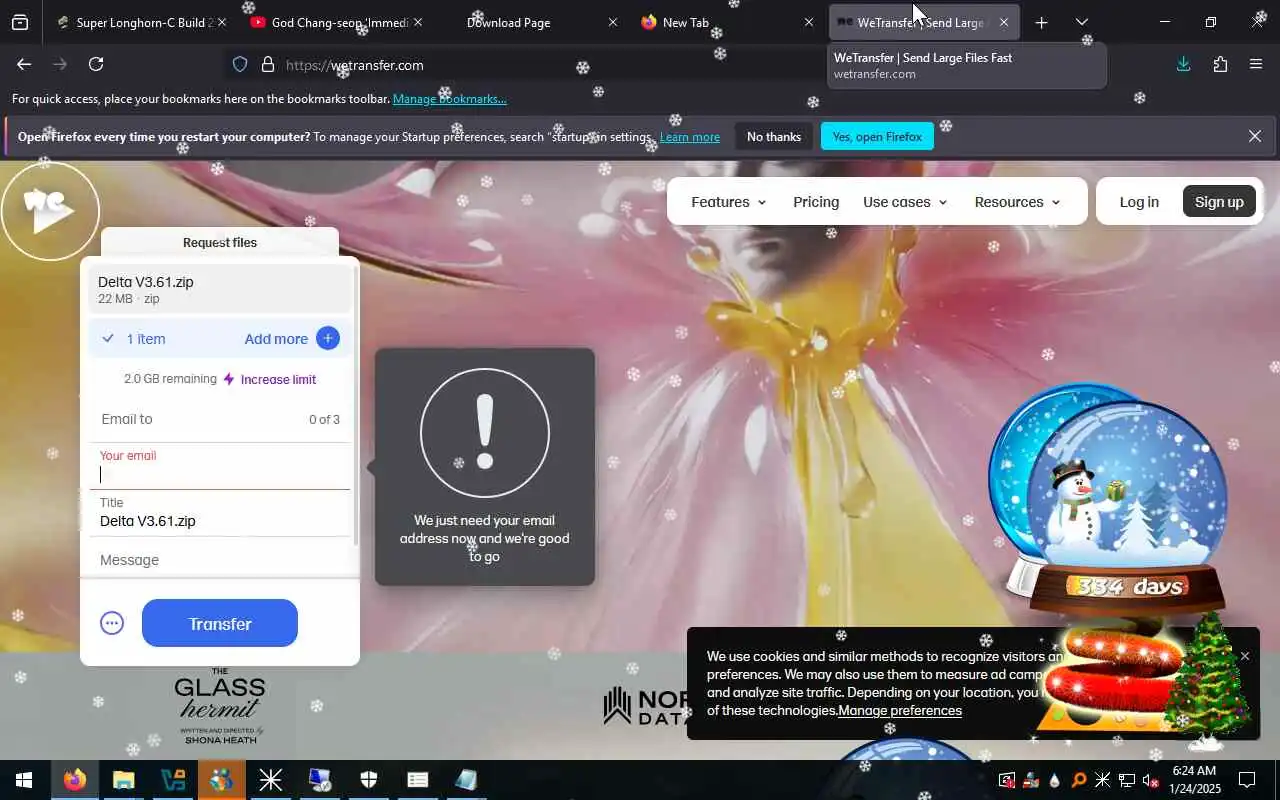Click the volume speaker tray icon
Screen dimensions: 1280x800
[1151, 781]
